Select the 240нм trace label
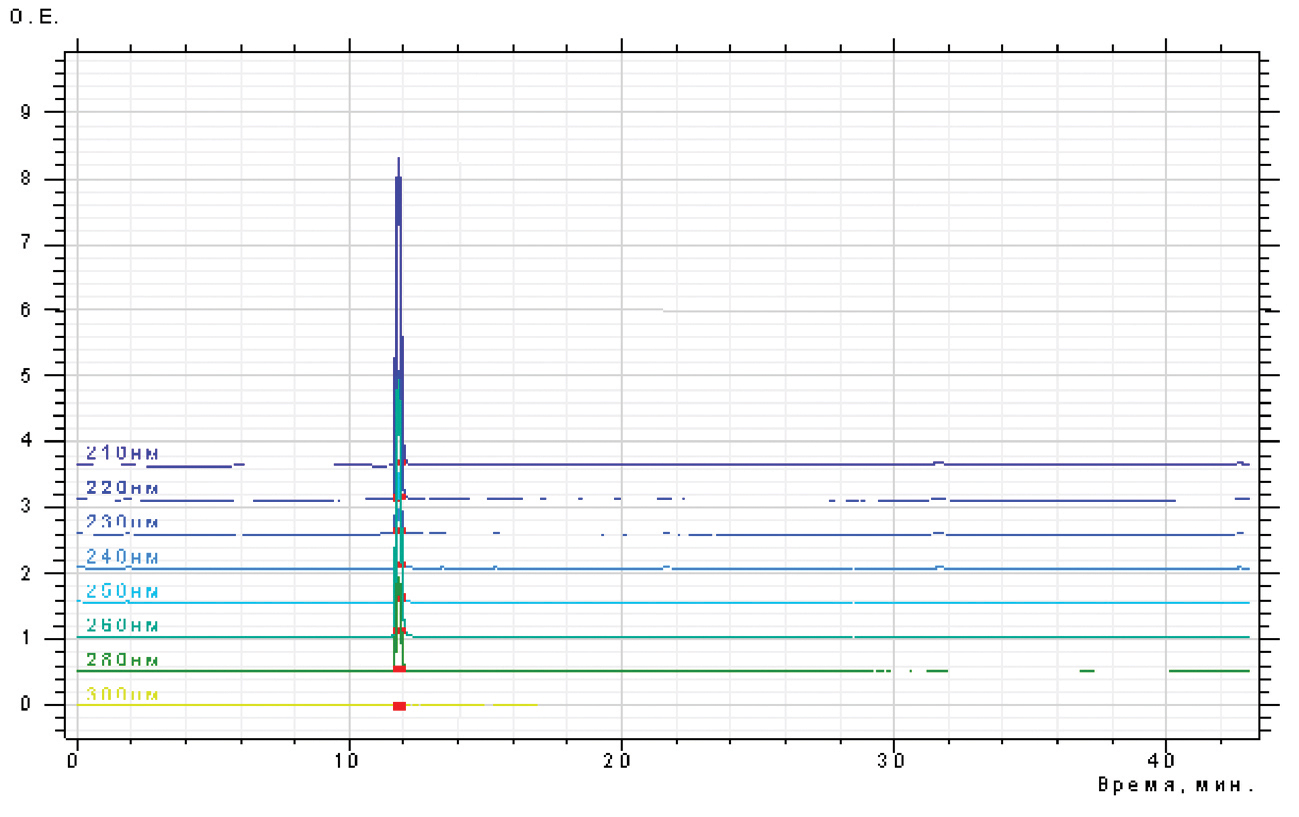The height and width of the screenshot is (817, 1299). pos(122,556)
